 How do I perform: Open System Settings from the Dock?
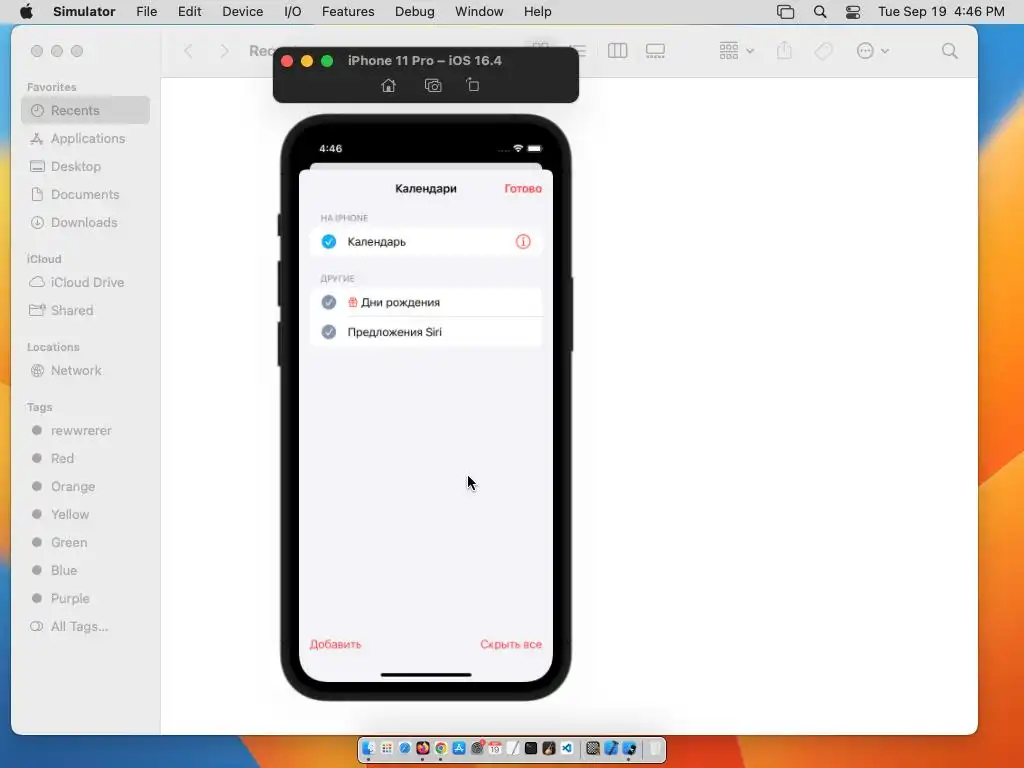477,748
